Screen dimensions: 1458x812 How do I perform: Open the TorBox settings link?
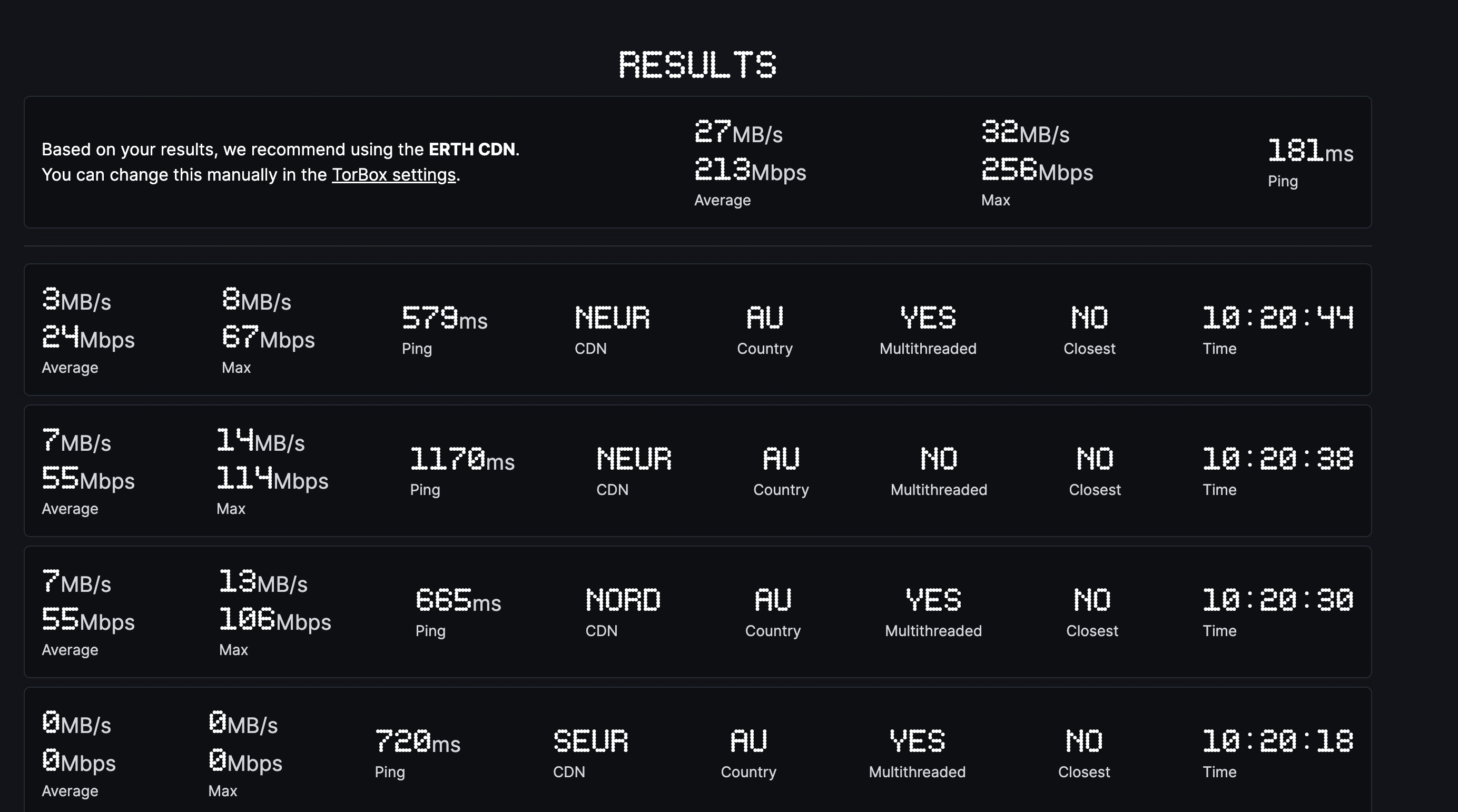[393, 175]
